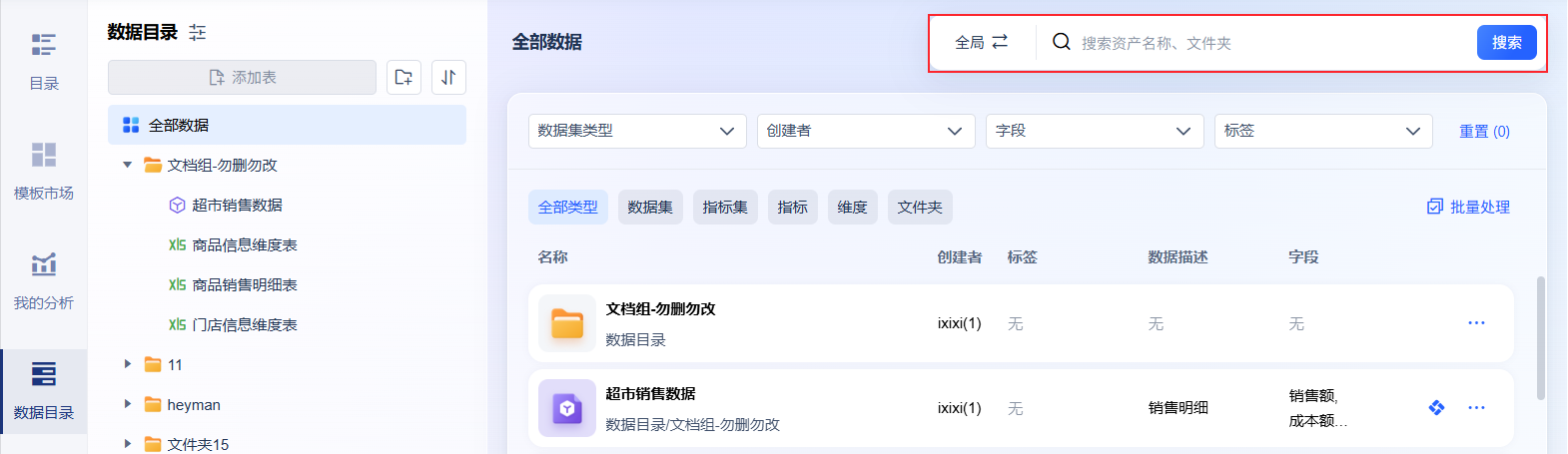Click the 搜索 button
1568x454 pixels.
click(1506, 42)
